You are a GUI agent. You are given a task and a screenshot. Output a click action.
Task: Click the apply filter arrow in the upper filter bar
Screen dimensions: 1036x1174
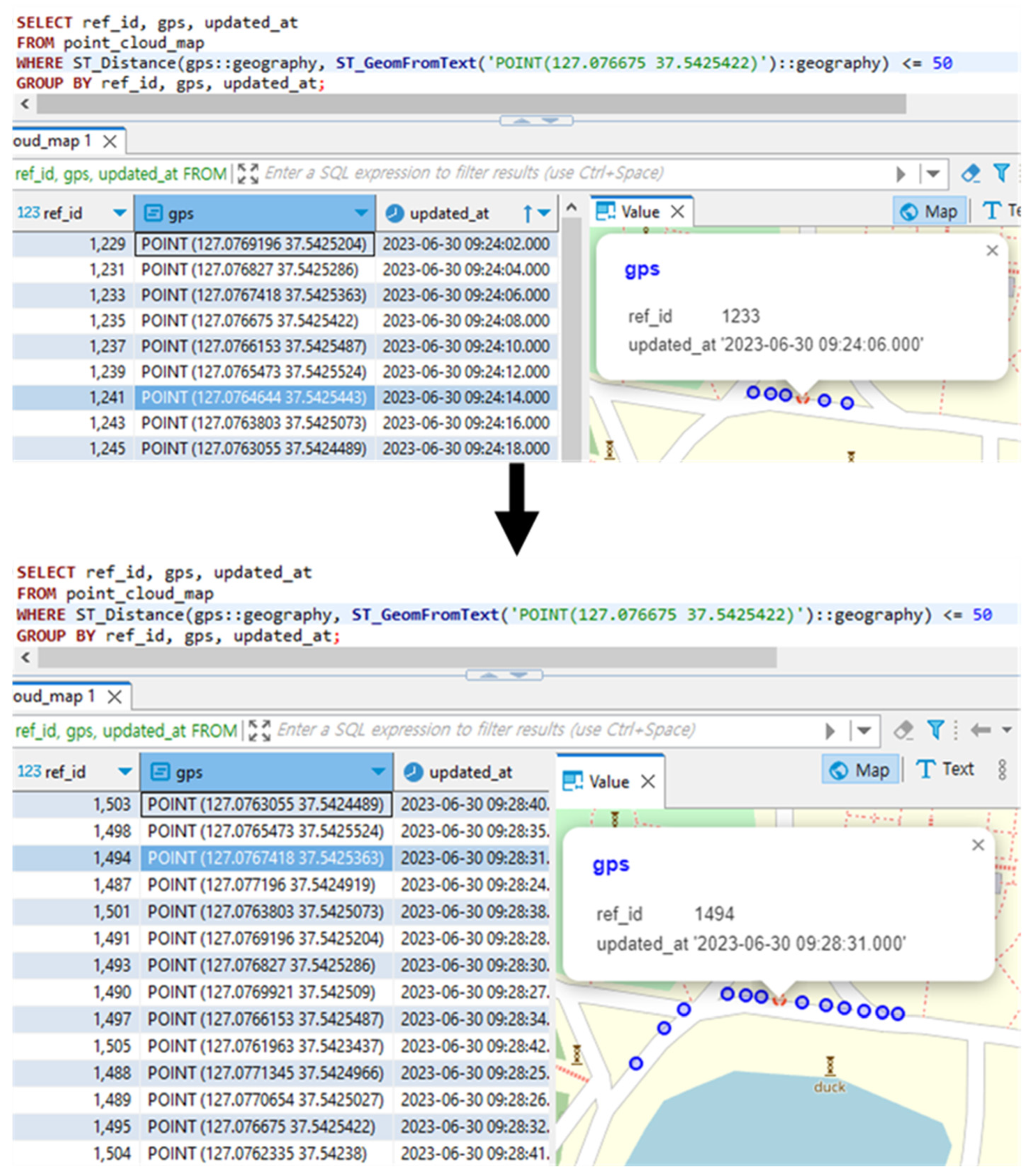[900, 174]
